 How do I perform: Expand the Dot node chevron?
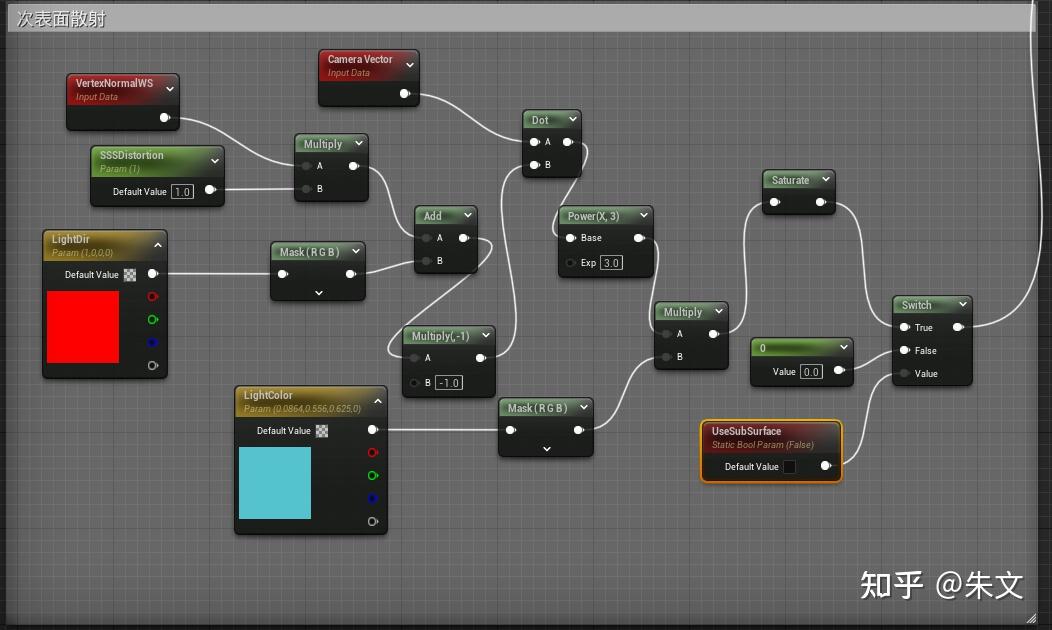572,119
